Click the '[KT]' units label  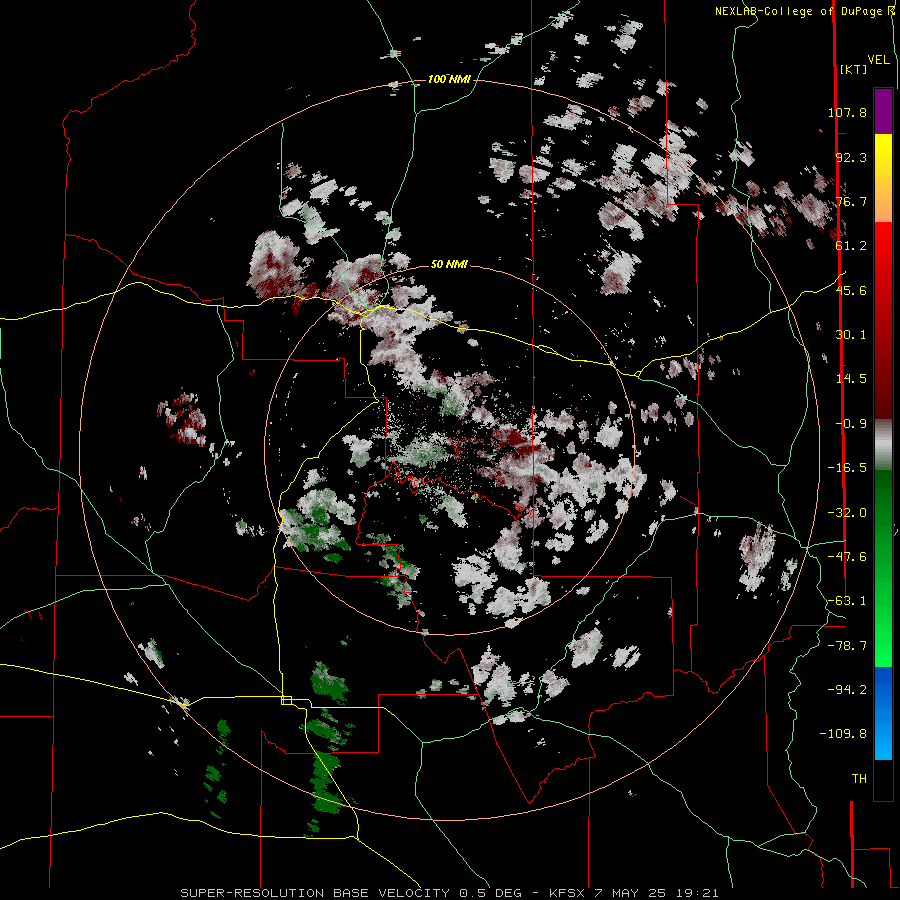853,69
